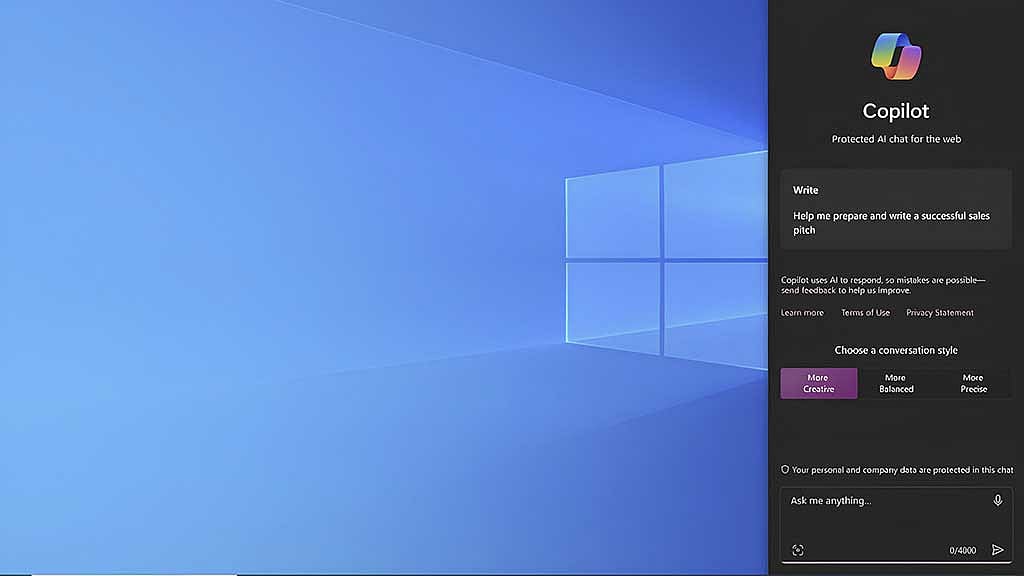Click 'Copilot uses AI to respond' disclaimer text
Screen dimensions: 1024x576
[883, 285]
